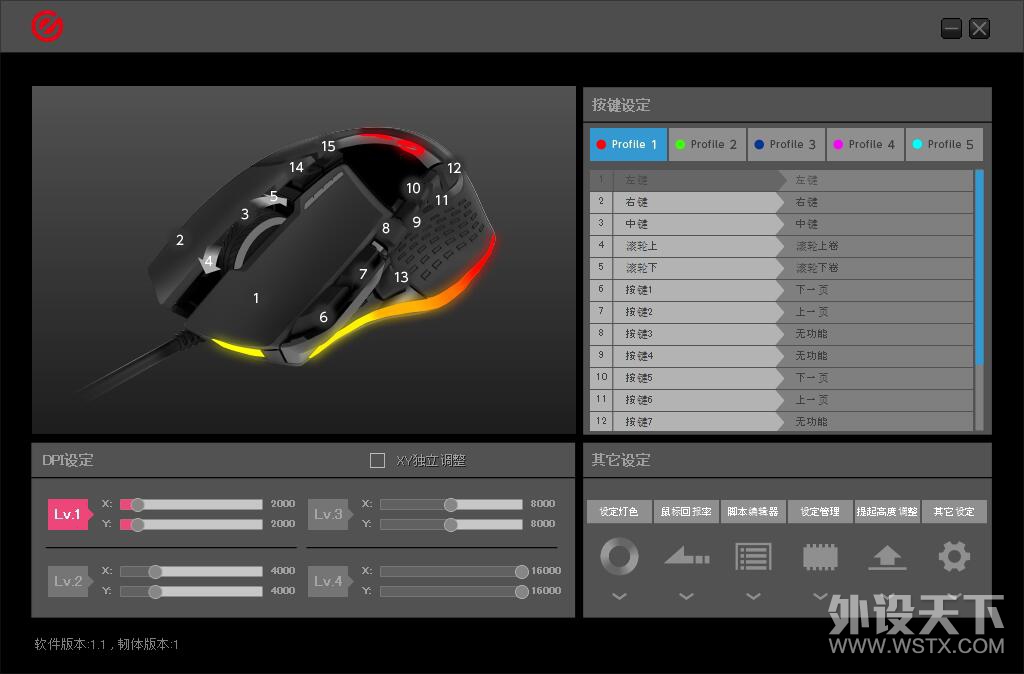Select button 8 on the mouse image
Image resolution: width=1024 pixels, height=674 pixels.
[386, 229]
